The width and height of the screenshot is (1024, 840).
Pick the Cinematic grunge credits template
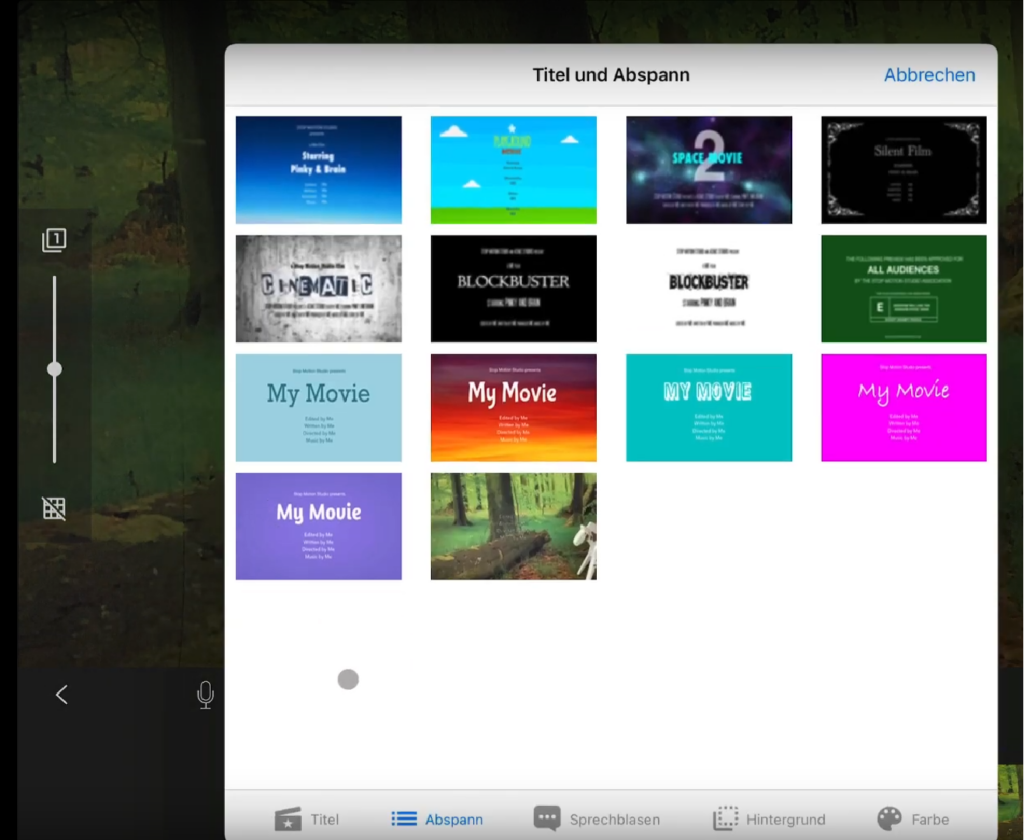pos(318,289)
